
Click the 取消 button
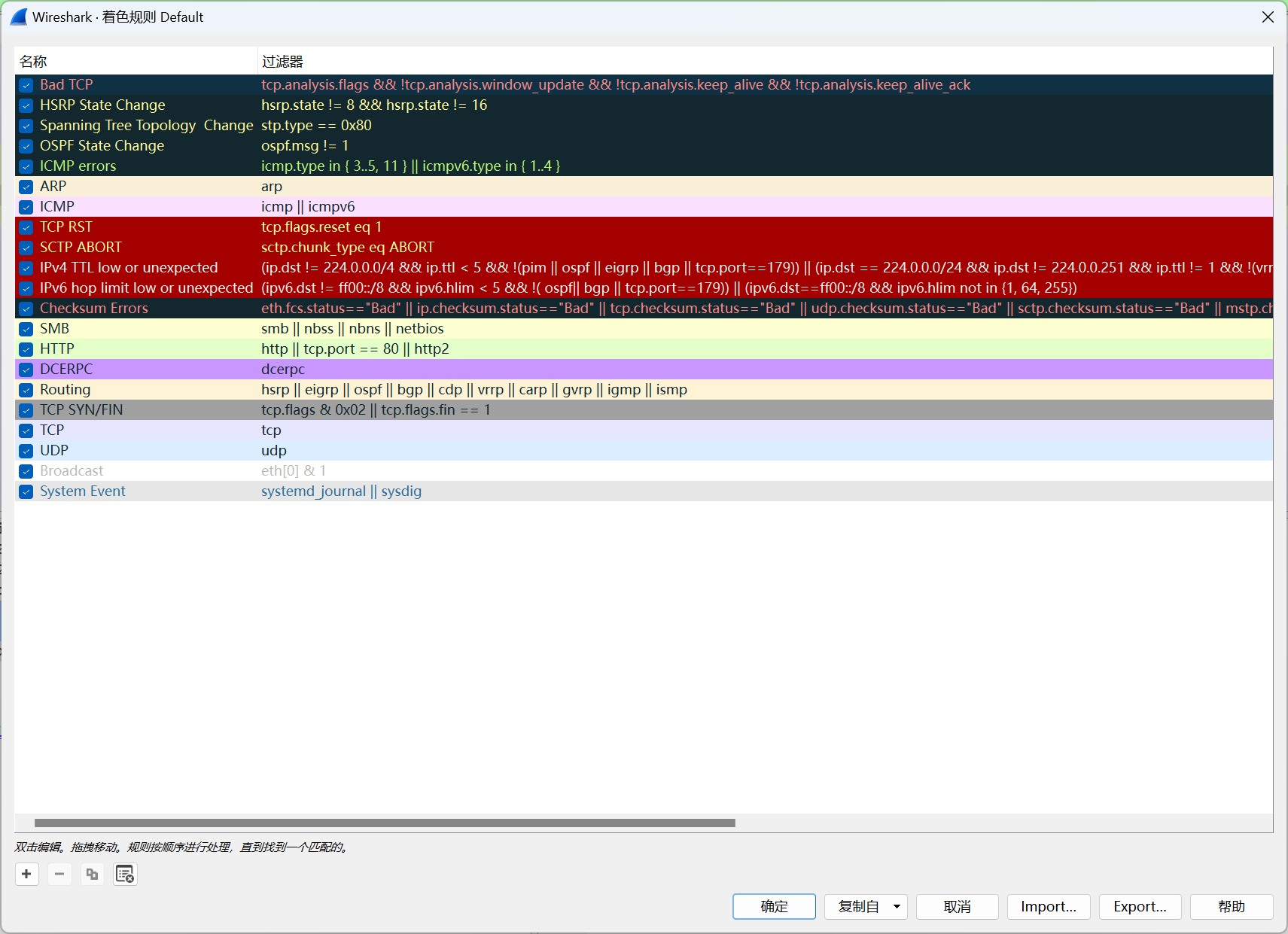958,907
